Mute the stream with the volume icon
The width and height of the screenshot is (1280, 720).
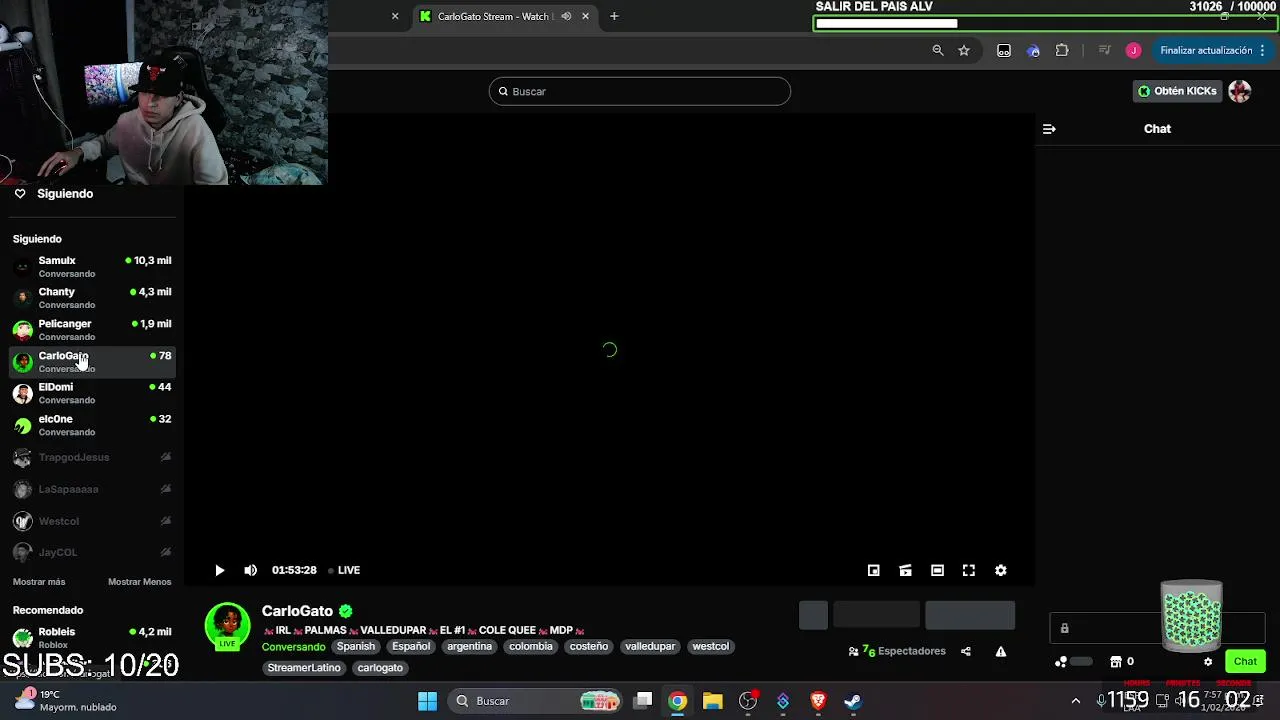point(251,570)
